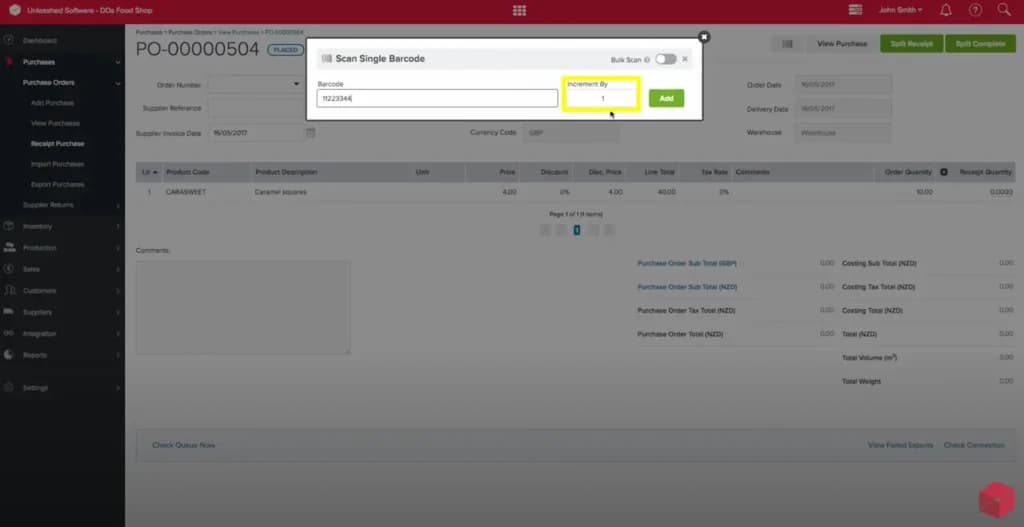Click the Check Queue Now link
The height and width of the screenshot is (527, 1024).
point(184,445)
